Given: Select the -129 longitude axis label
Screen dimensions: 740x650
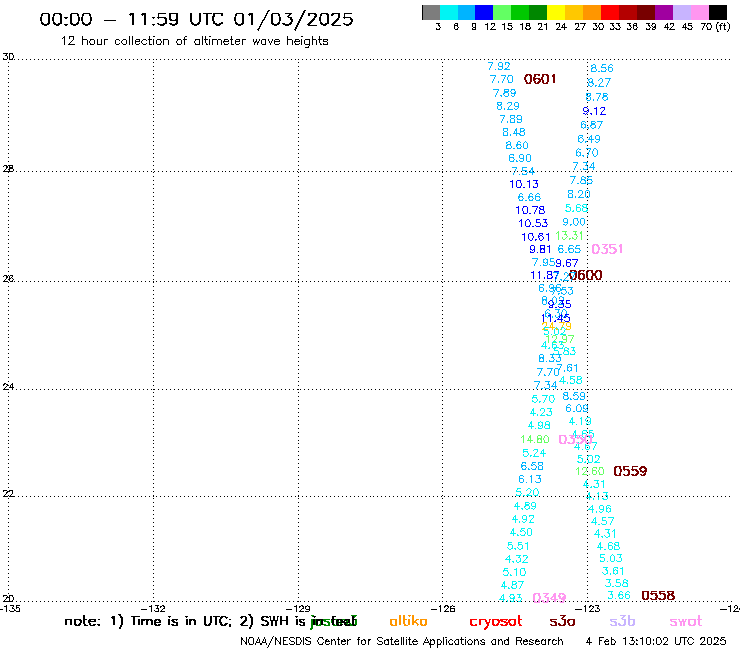Looking at the screenshot, I should coord(299,608).
